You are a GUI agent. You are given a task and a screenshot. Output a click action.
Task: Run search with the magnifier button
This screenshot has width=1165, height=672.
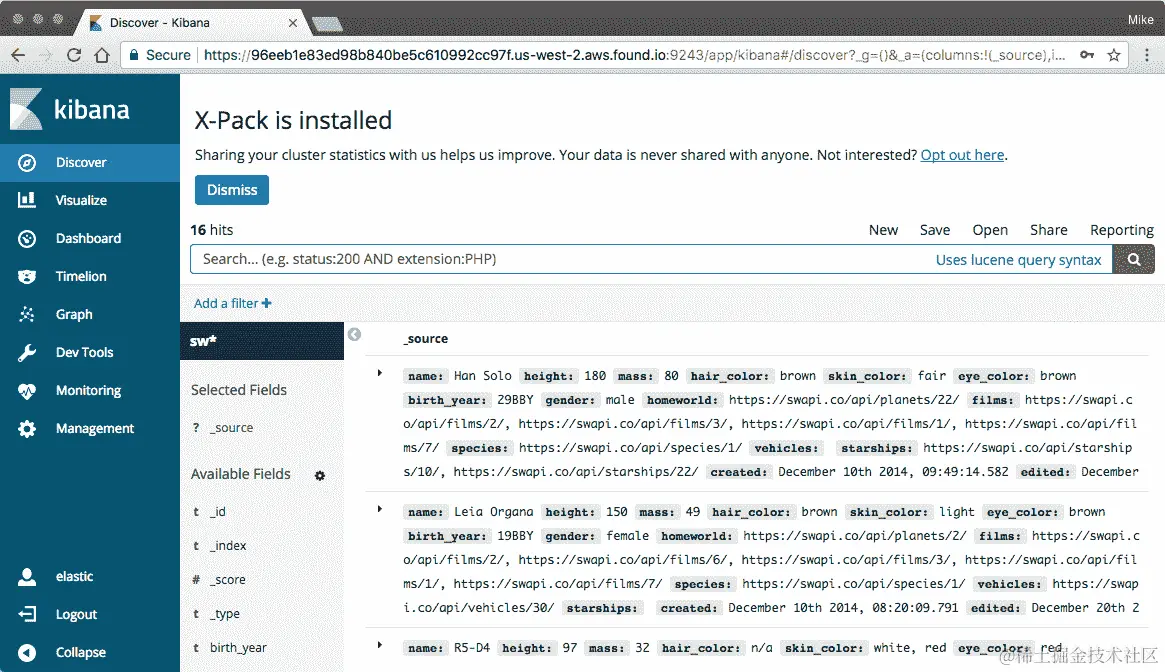pos(1134,259)
